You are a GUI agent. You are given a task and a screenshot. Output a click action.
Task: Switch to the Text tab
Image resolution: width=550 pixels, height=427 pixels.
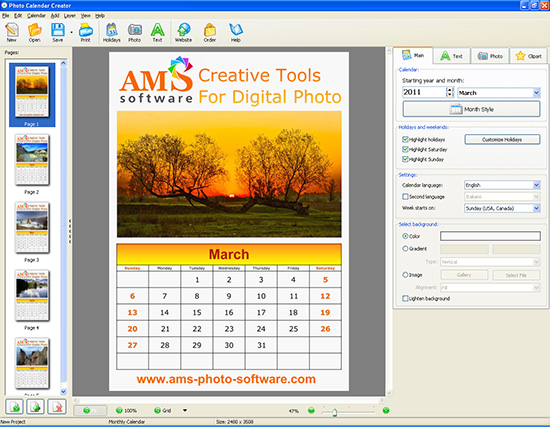coord(451,56)
